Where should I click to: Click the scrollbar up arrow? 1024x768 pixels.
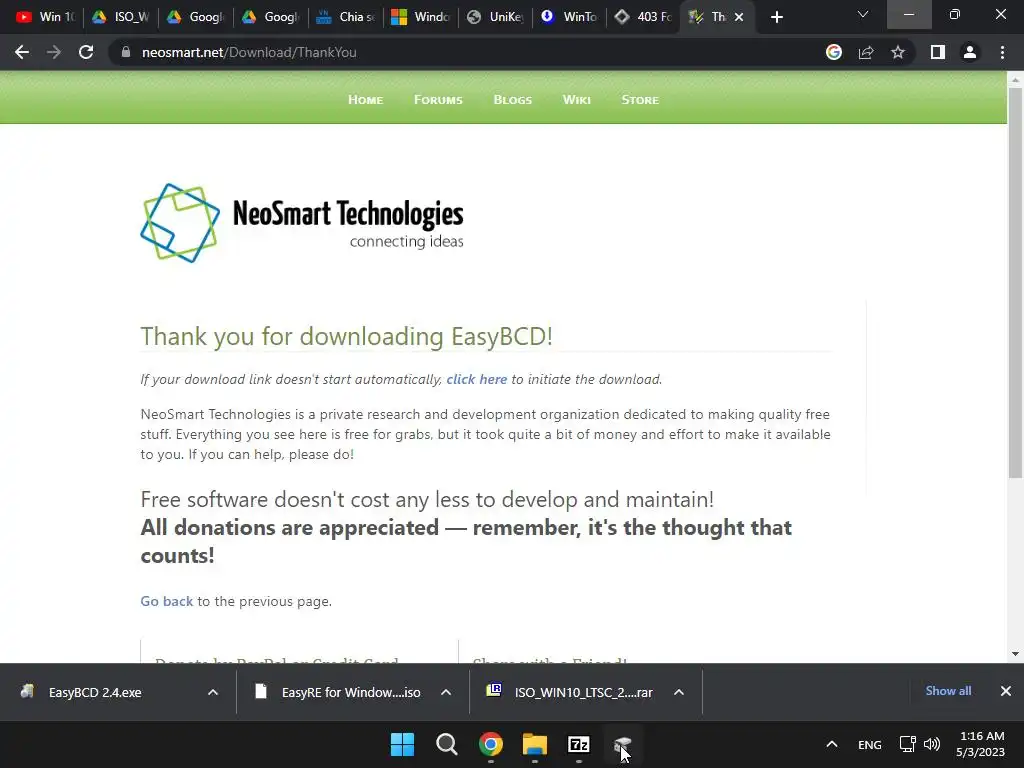(x=1015, y=80)
